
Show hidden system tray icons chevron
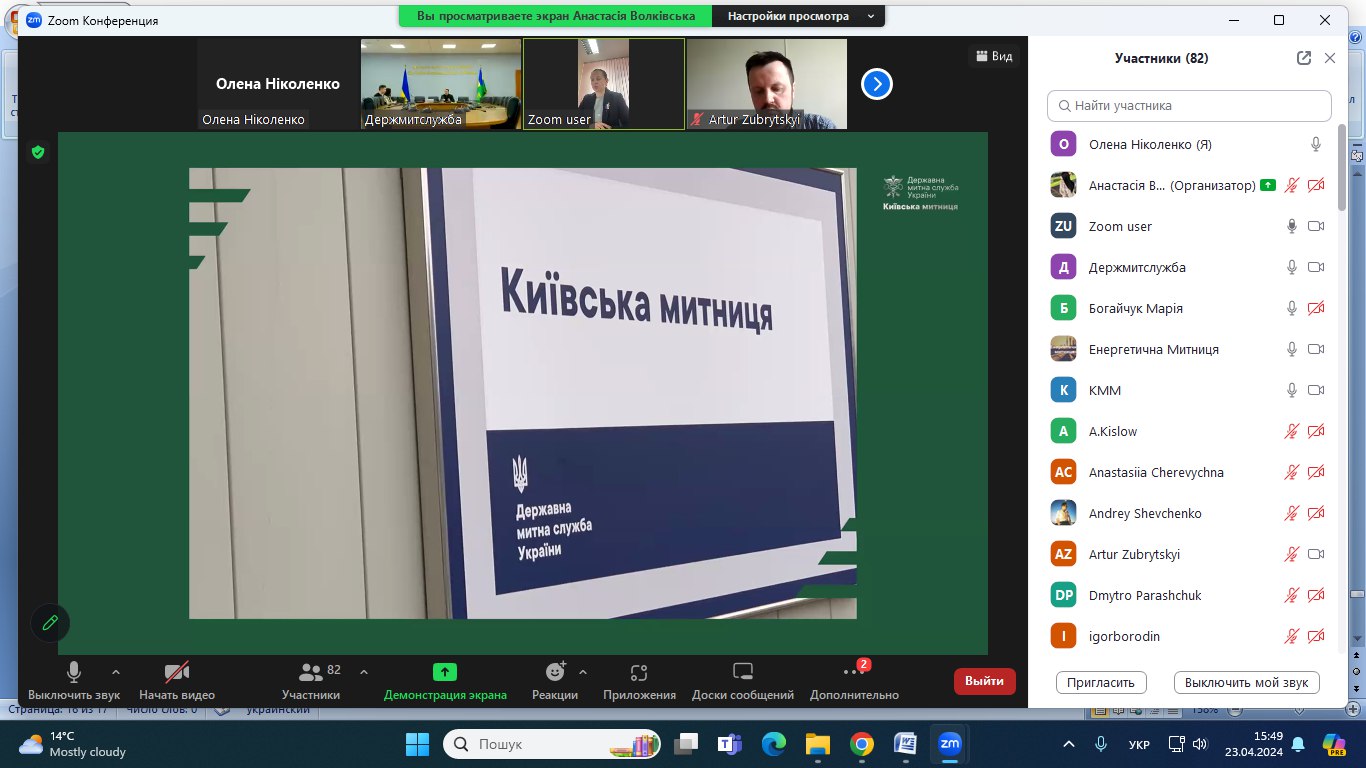(x=1069, y=744)
